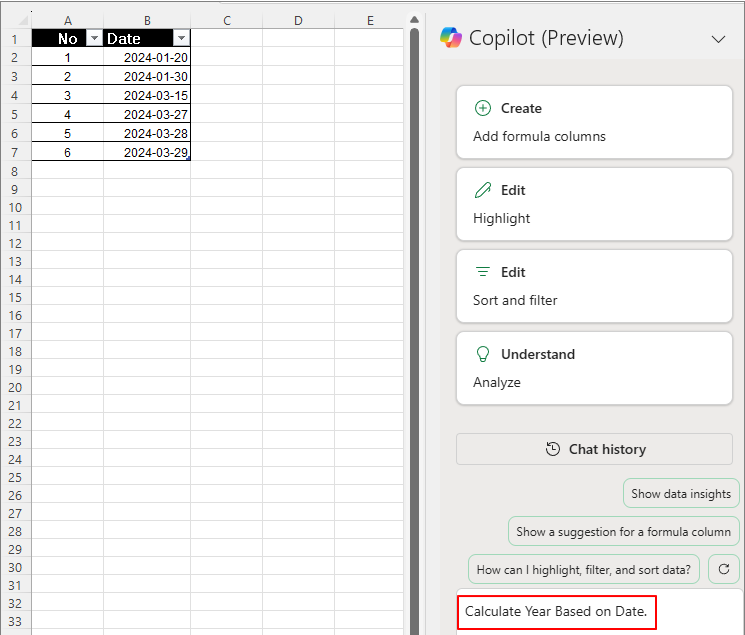Select the cell containing No value 3
The width and height of the screenshot is (745, 635).
tap(67, 95)
